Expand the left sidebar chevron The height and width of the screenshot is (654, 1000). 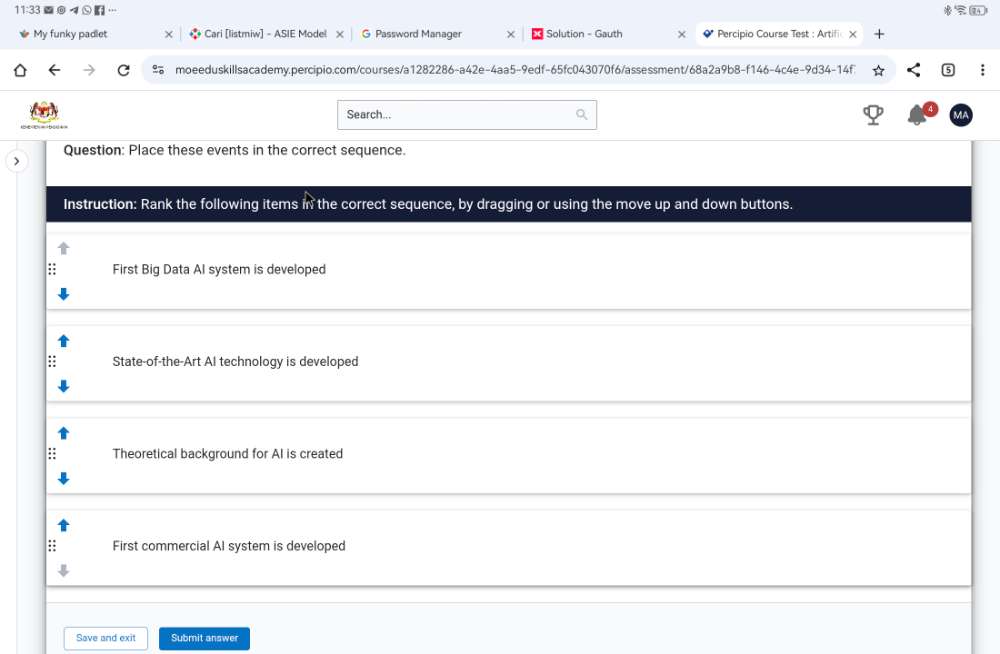pos(17,161)
